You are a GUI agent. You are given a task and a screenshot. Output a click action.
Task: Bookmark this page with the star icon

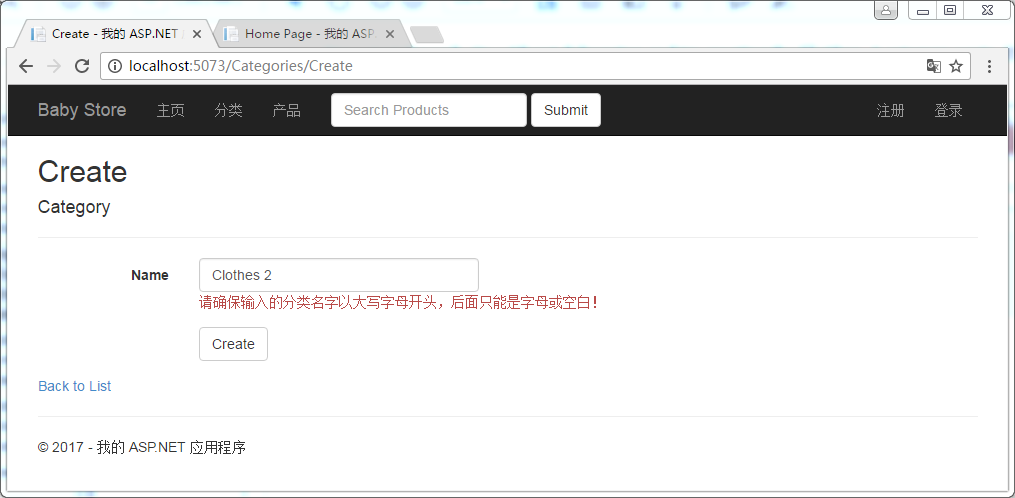coord(956,66)
